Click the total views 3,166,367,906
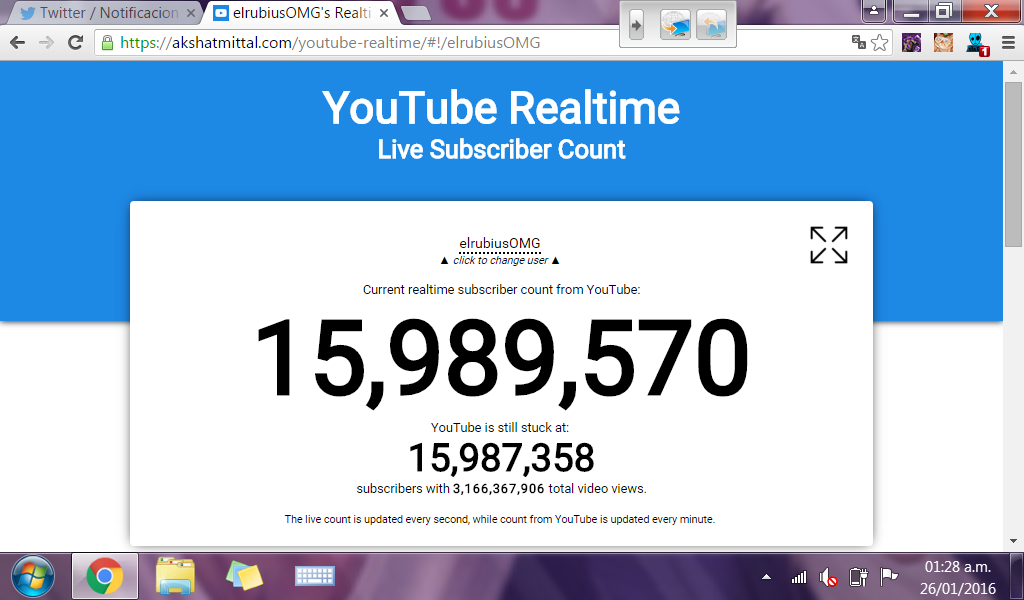 498,488
